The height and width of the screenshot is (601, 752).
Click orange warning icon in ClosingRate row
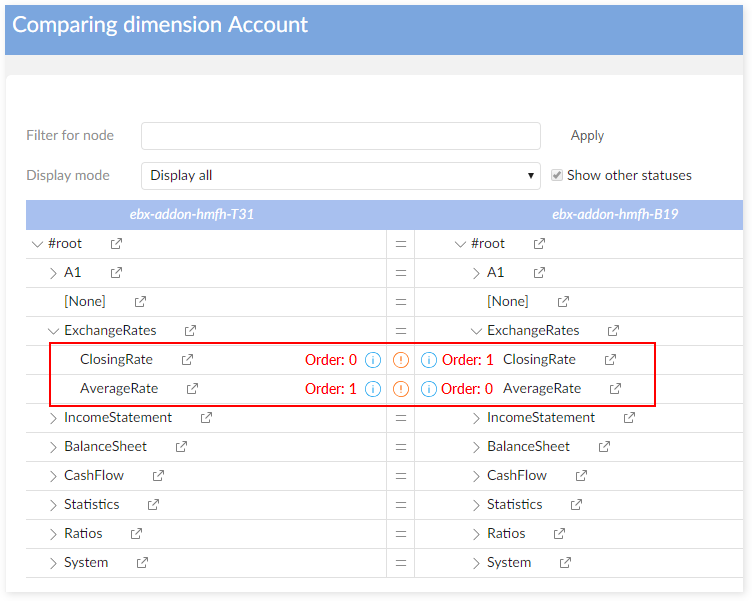pos(401,360)
